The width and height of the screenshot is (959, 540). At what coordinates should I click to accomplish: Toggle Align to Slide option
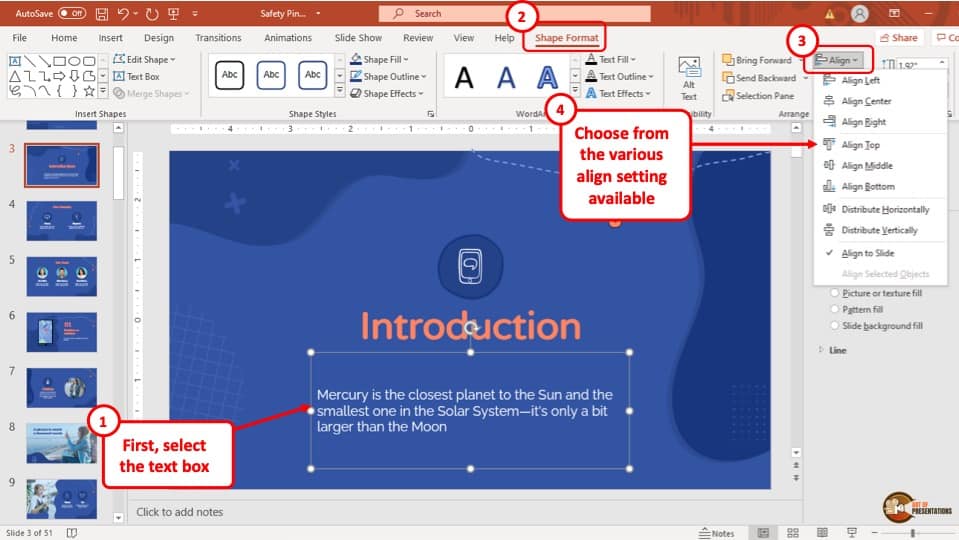pos(867,253)
